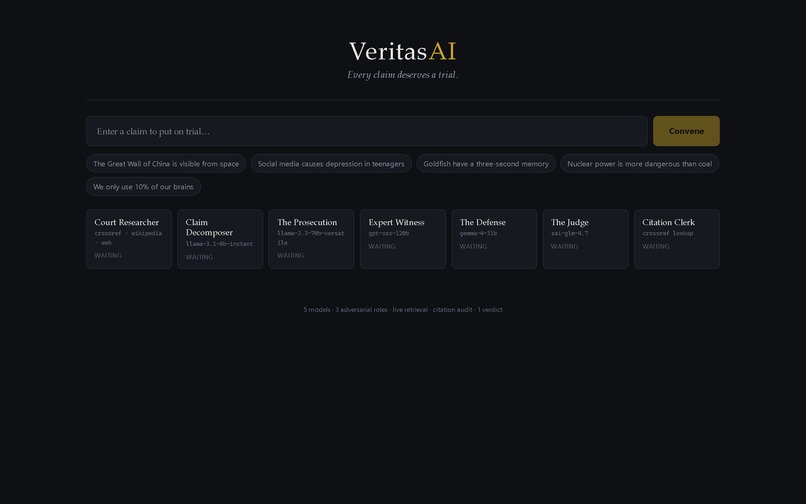This screenshot has height=504, width=806.
Task: Select the Great Wall of China claim chip
Action: [x=166, y=164]
